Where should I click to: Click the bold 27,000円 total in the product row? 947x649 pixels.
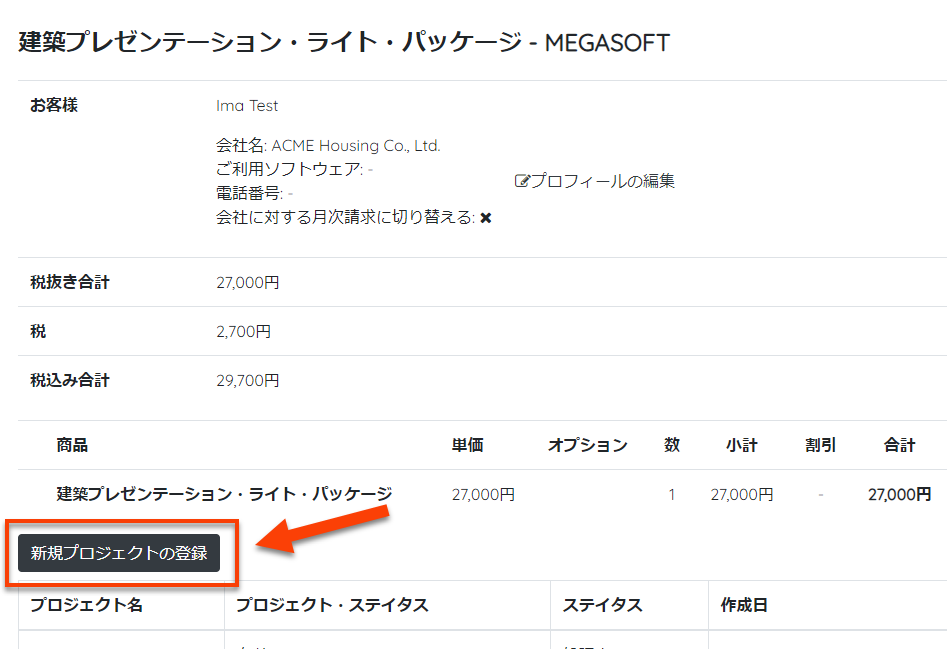pos(899,494)
